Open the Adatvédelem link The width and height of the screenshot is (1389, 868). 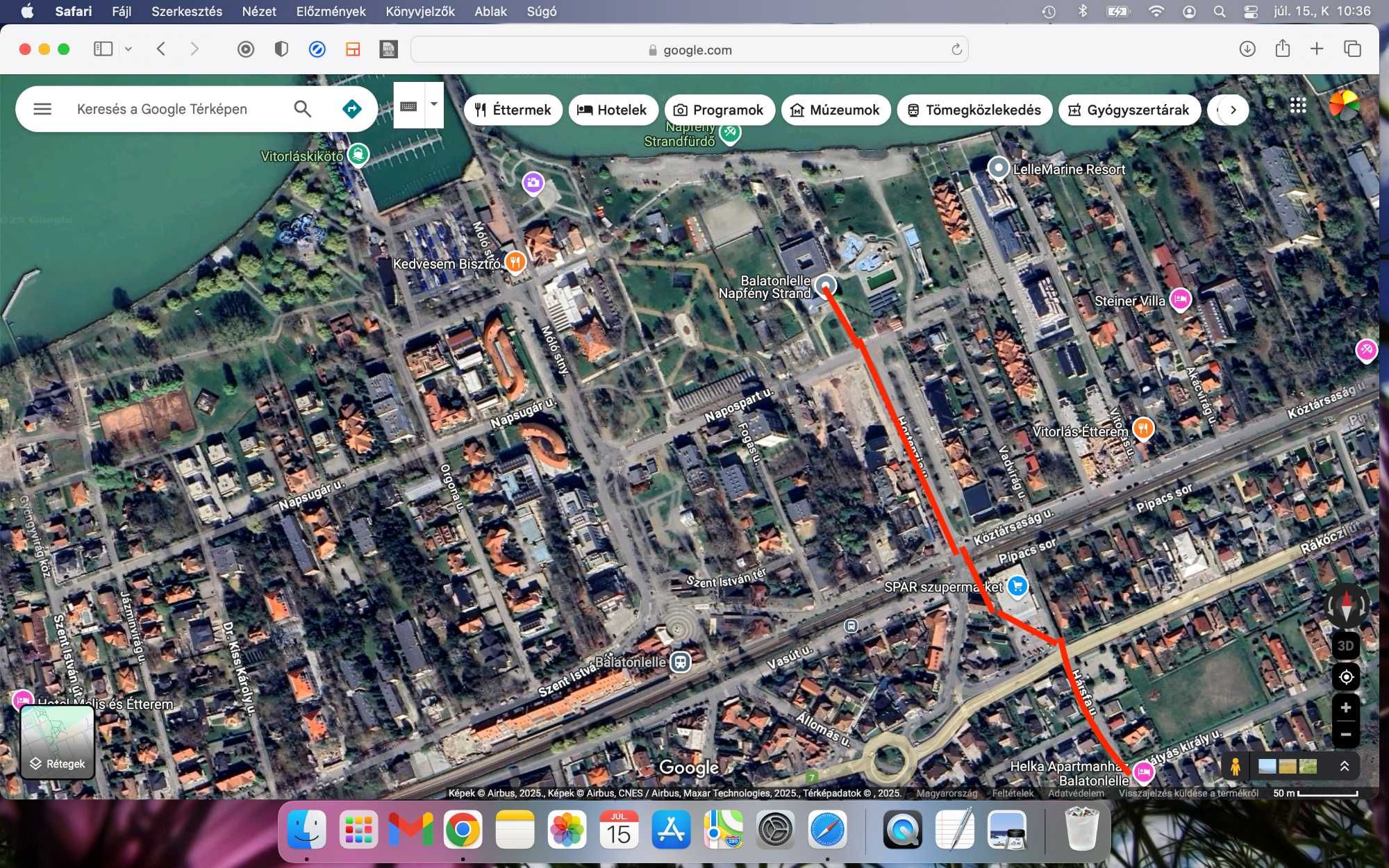click(1076, 793)
